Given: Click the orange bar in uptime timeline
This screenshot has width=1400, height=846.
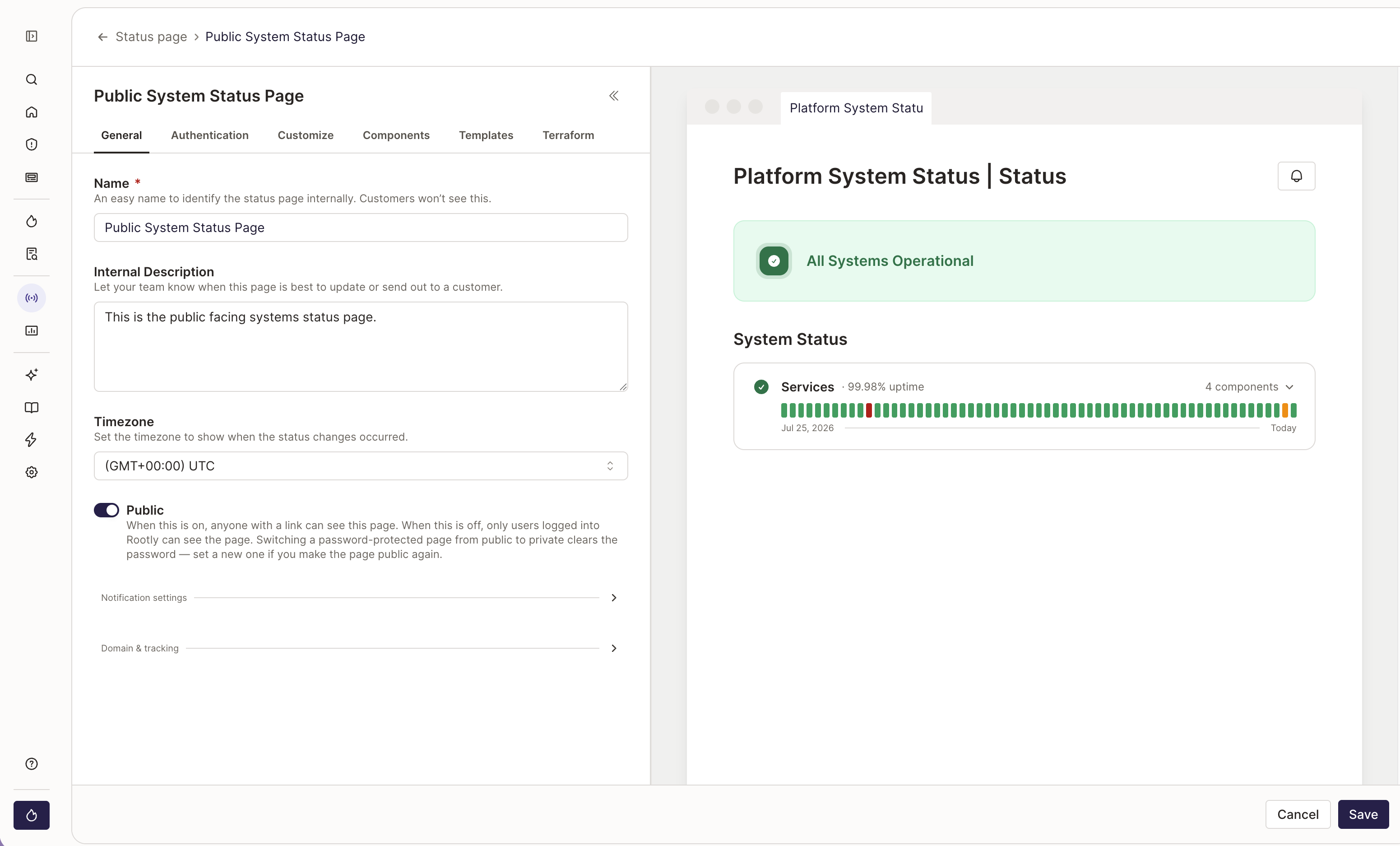Looking at the screenshot, I should point(1285,410).
